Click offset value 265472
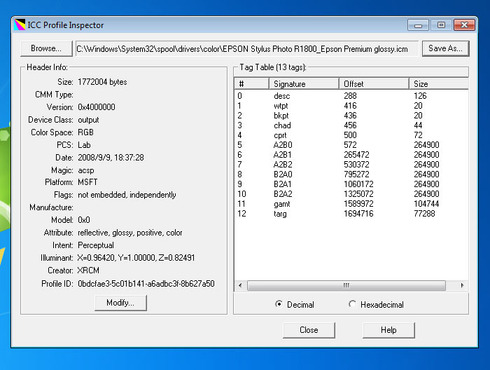Screen dimensions: 490x370 [x=356, y=155]
